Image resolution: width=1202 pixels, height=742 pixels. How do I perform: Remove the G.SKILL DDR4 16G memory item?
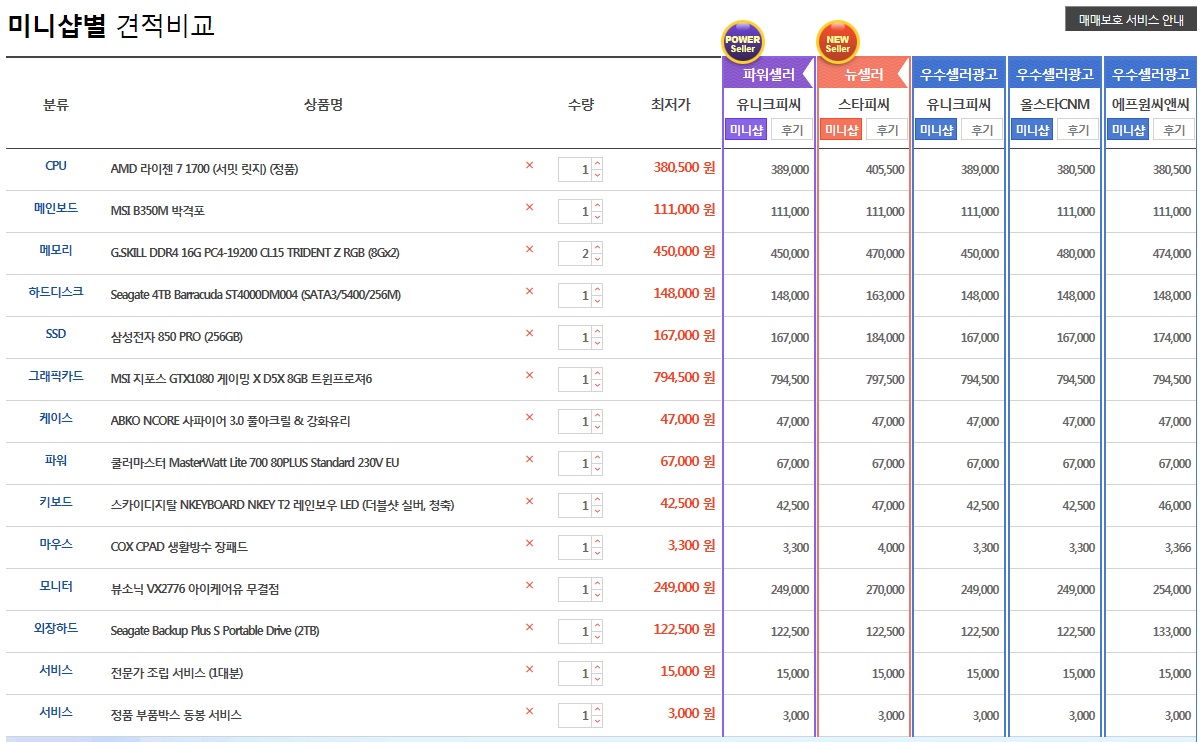click(529, 250)
